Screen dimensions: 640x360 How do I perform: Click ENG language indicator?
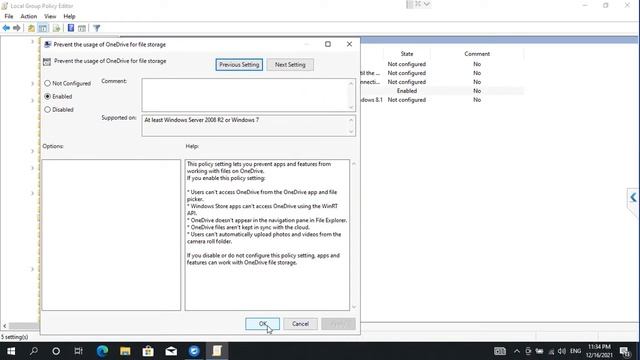[x=576, y=351]
